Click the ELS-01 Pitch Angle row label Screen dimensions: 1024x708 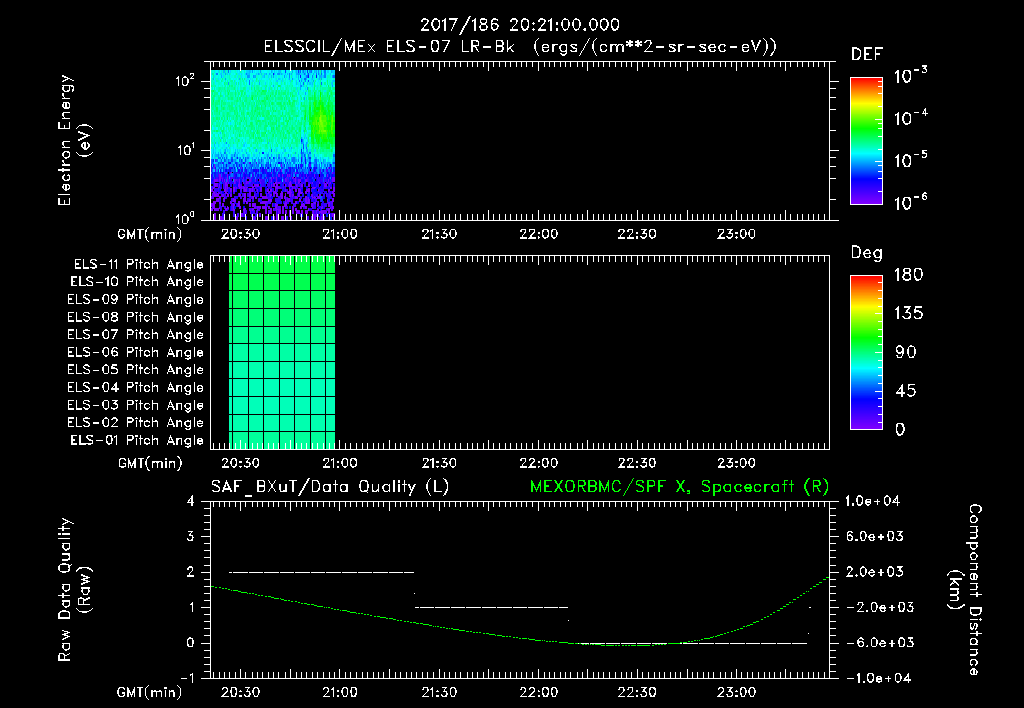coord(137,441)
